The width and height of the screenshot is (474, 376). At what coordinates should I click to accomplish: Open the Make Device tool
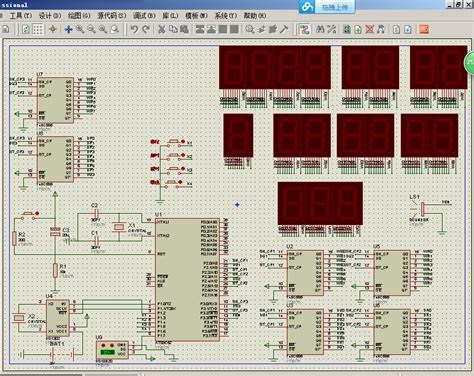pyautogui.click(x=261, y=29)
